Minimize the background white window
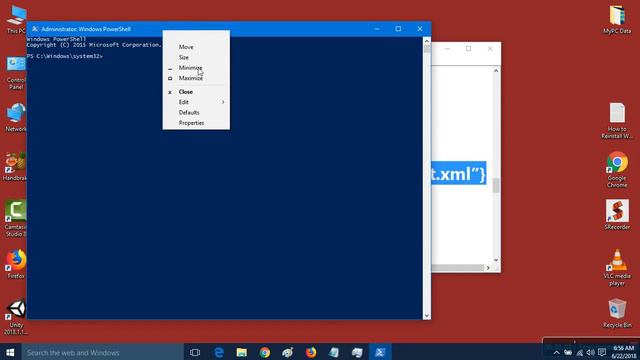640x360 pixels. click(447, 49)
